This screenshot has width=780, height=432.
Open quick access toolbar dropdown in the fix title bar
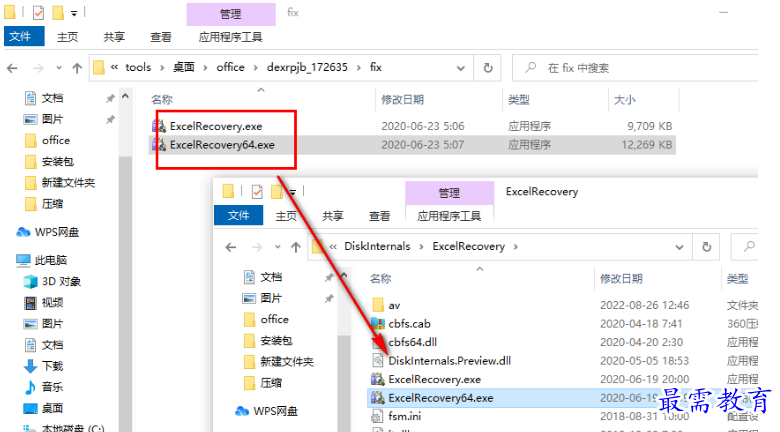(74, 13)
